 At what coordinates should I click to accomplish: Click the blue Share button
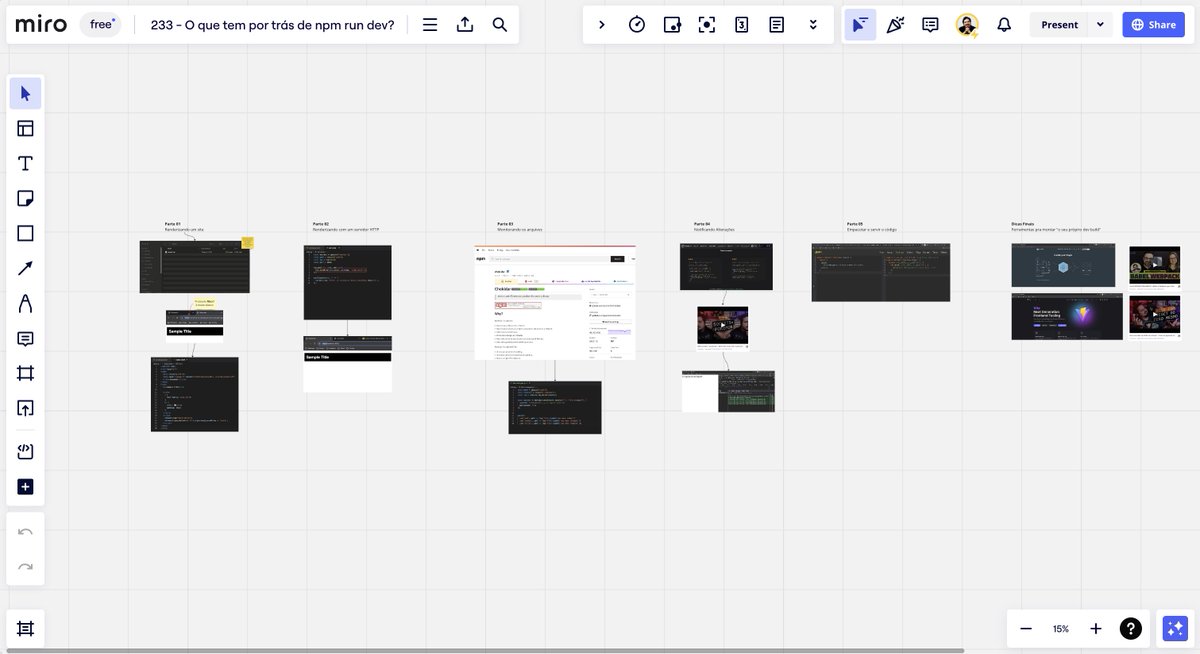pos(1153,24)
